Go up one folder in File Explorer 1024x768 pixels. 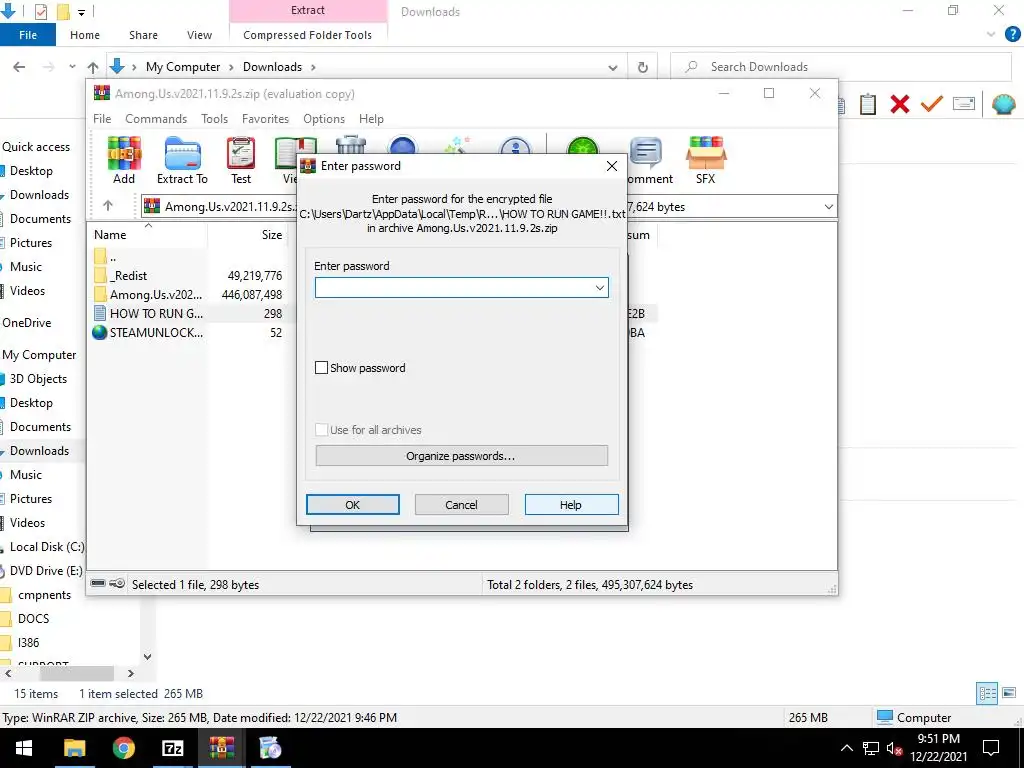[x=93, y=67]
